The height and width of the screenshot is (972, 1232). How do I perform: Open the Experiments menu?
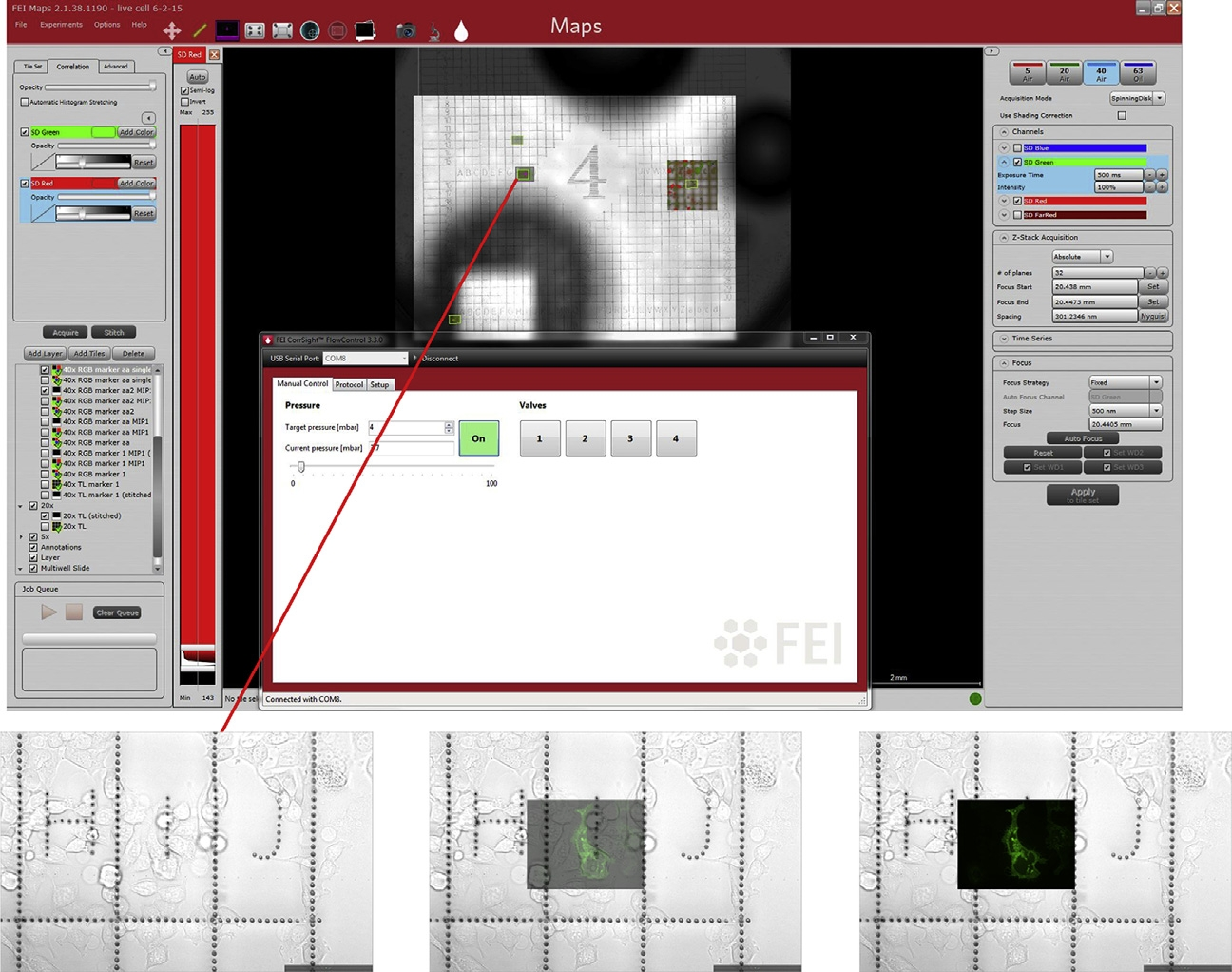click(61, 25)
